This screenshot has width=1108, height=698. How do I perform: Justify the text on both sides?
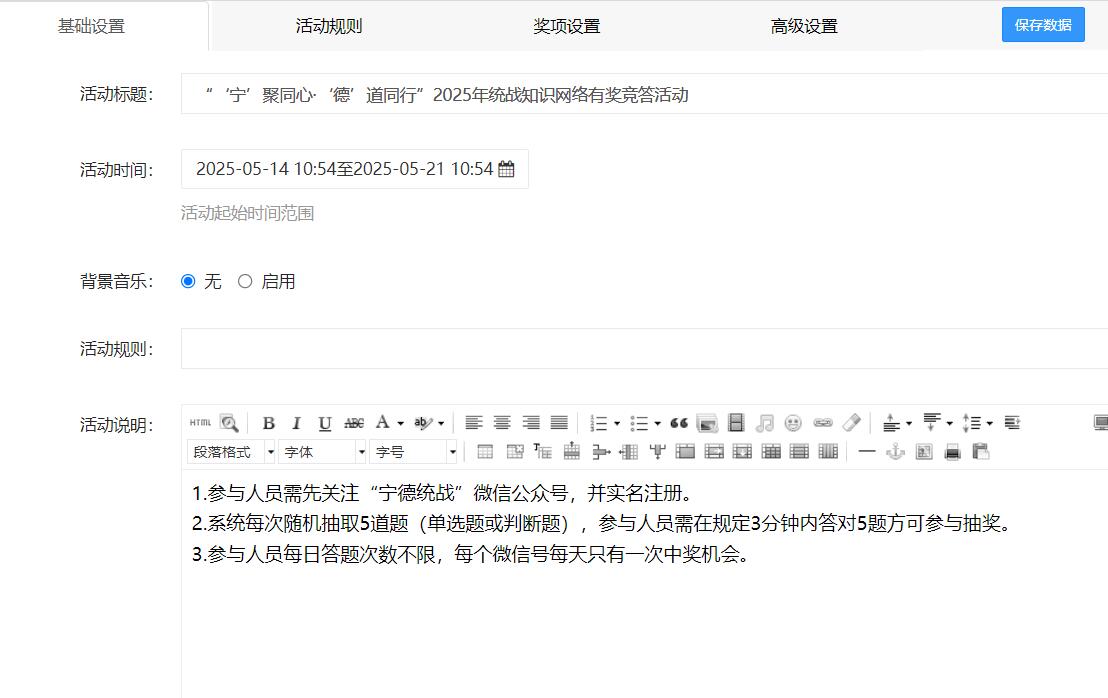559,423
